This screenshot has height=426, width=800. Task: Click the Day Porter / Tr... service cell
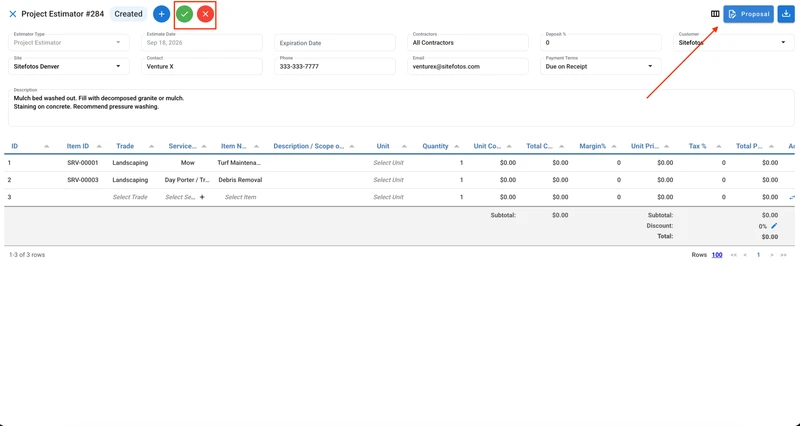187,180
